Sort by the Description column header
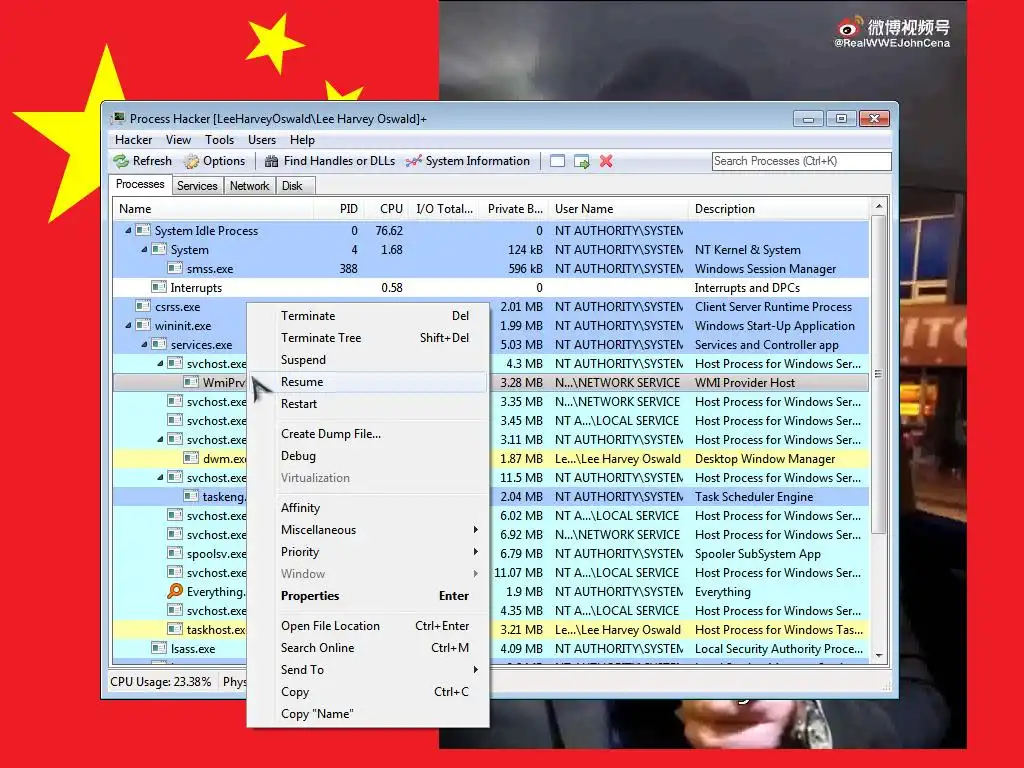This screenshot has height=768, width=1024. [x=778, y=209]
